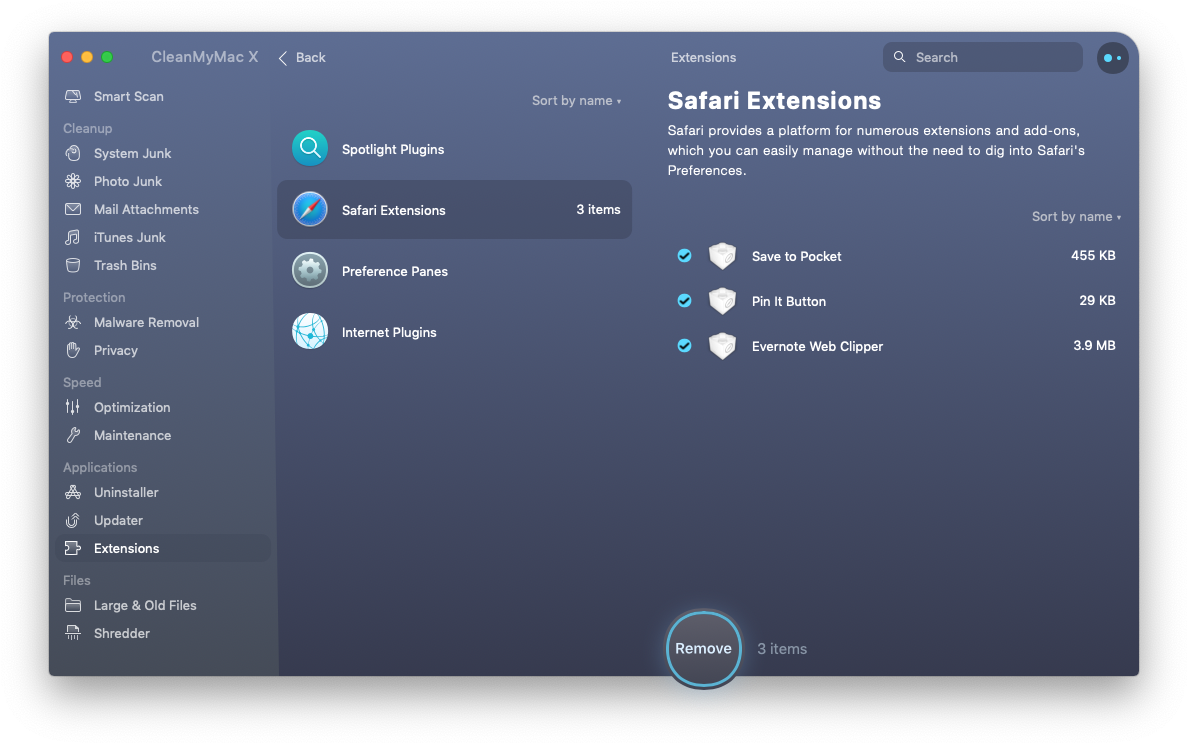Select the System Junk cleanup icon
The width and height of the screenshot is (1187, 743).
pyautogui.click(x=73, y=153)
